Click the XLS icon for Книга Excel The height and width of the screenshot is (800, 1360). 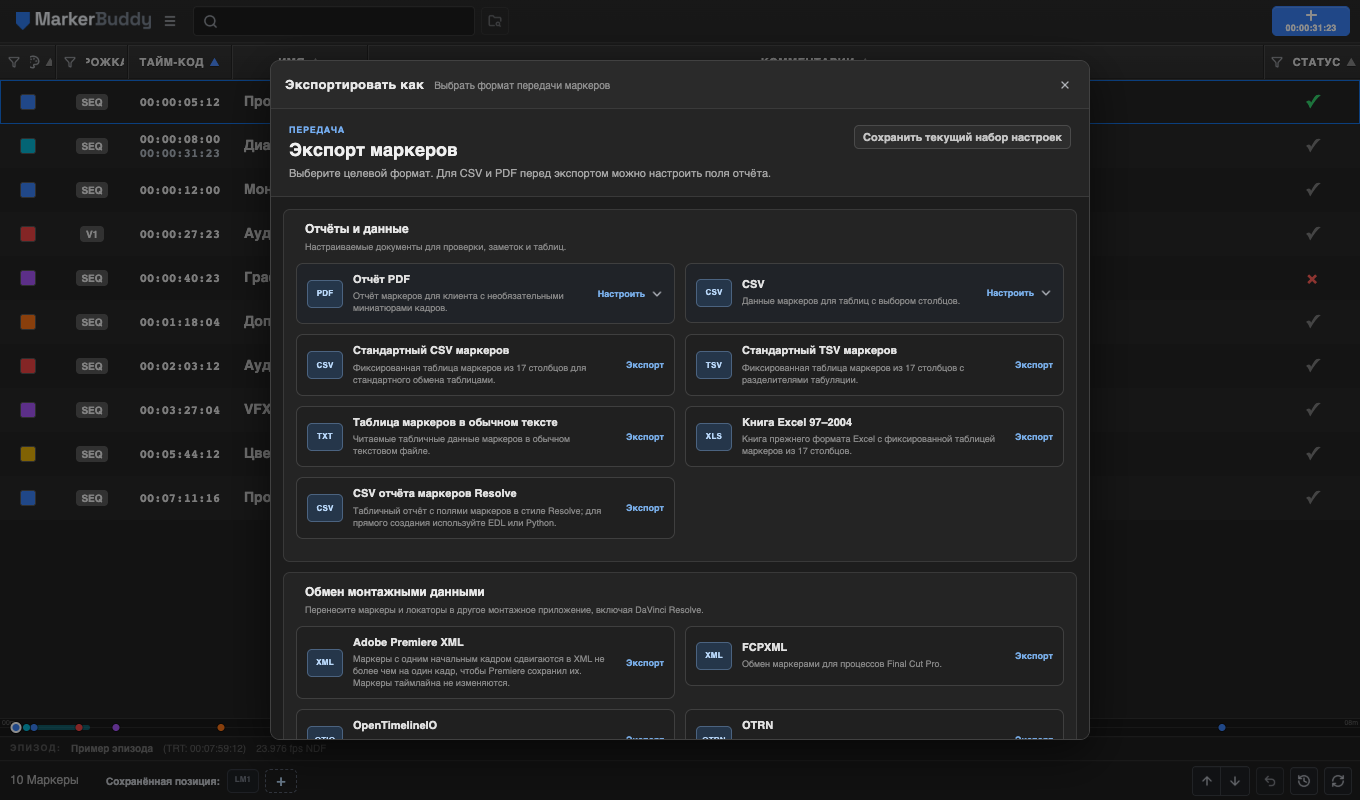coord(714,437)
